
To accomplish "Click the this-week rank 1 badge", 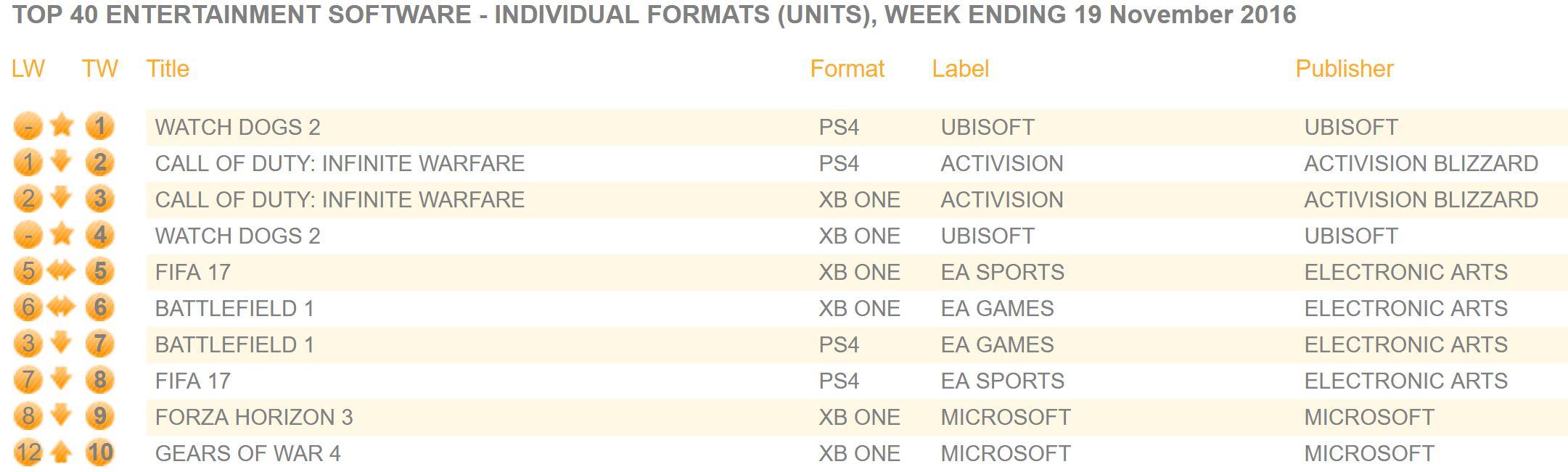I will (x=100, y=126).
